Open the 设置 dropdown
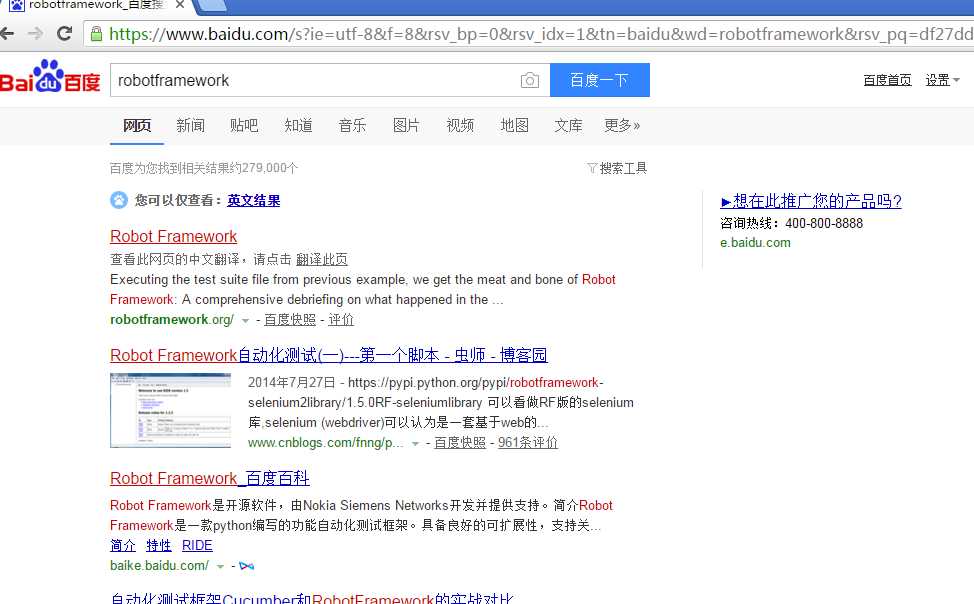The height and width of the screenshot is (604, 974). coord(942,80)
